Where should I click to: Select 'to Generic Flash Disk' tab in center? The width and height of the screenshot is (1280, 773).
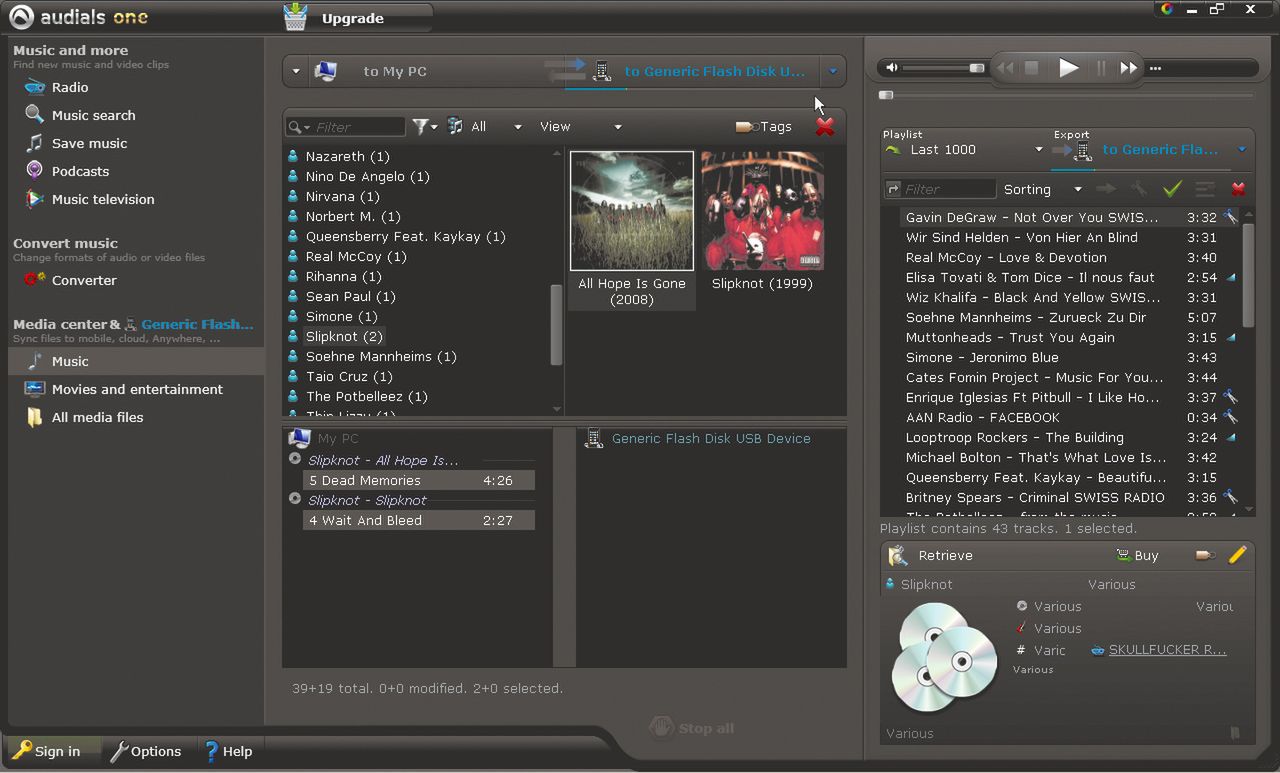714,71
